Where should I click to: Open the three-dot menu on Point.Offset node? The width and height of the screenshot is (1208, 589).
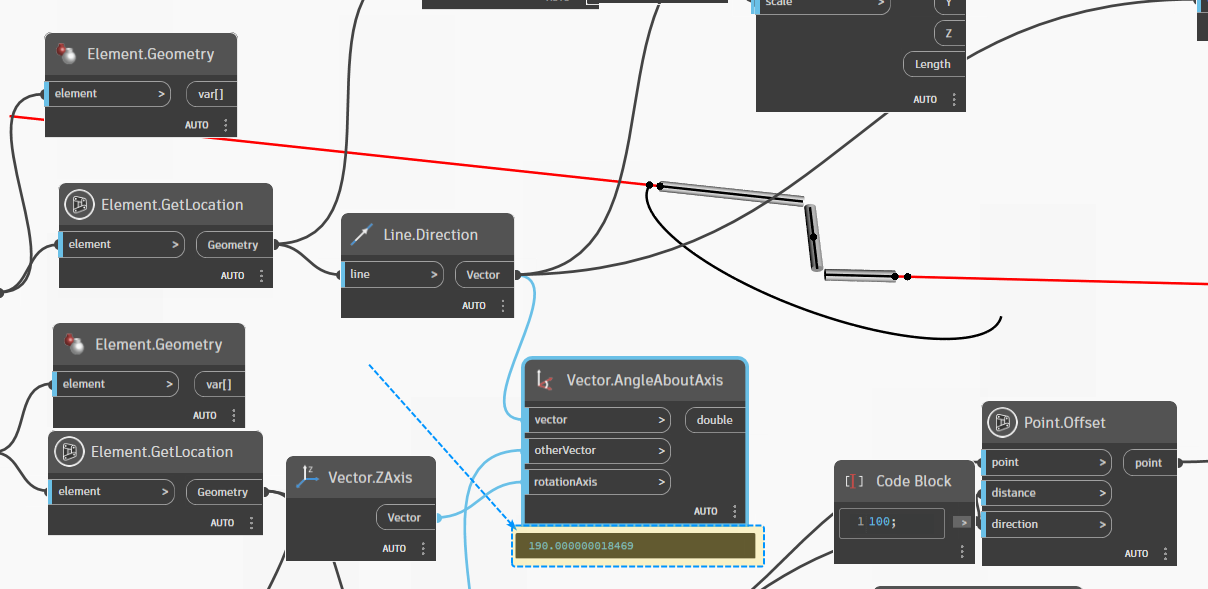(1165, 553)
